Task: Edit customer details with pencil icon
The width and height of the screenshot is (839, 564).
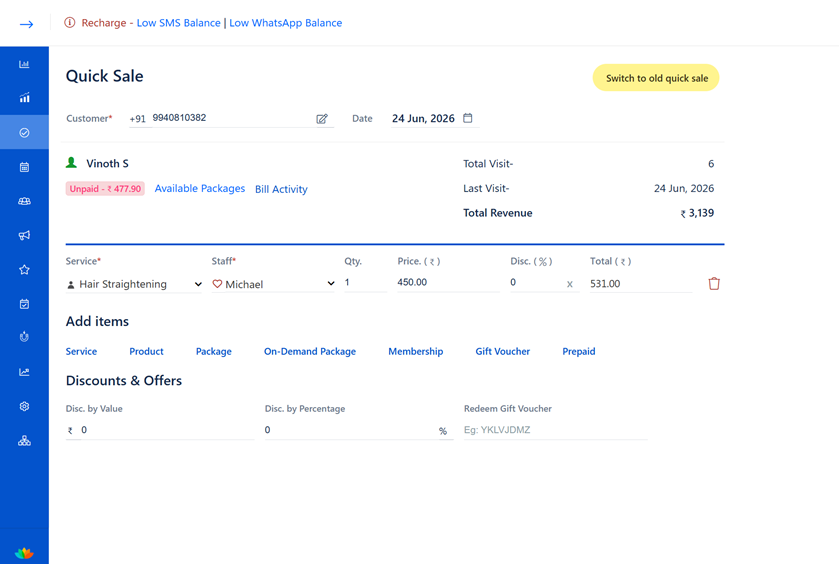Action: tap(322, 119)
